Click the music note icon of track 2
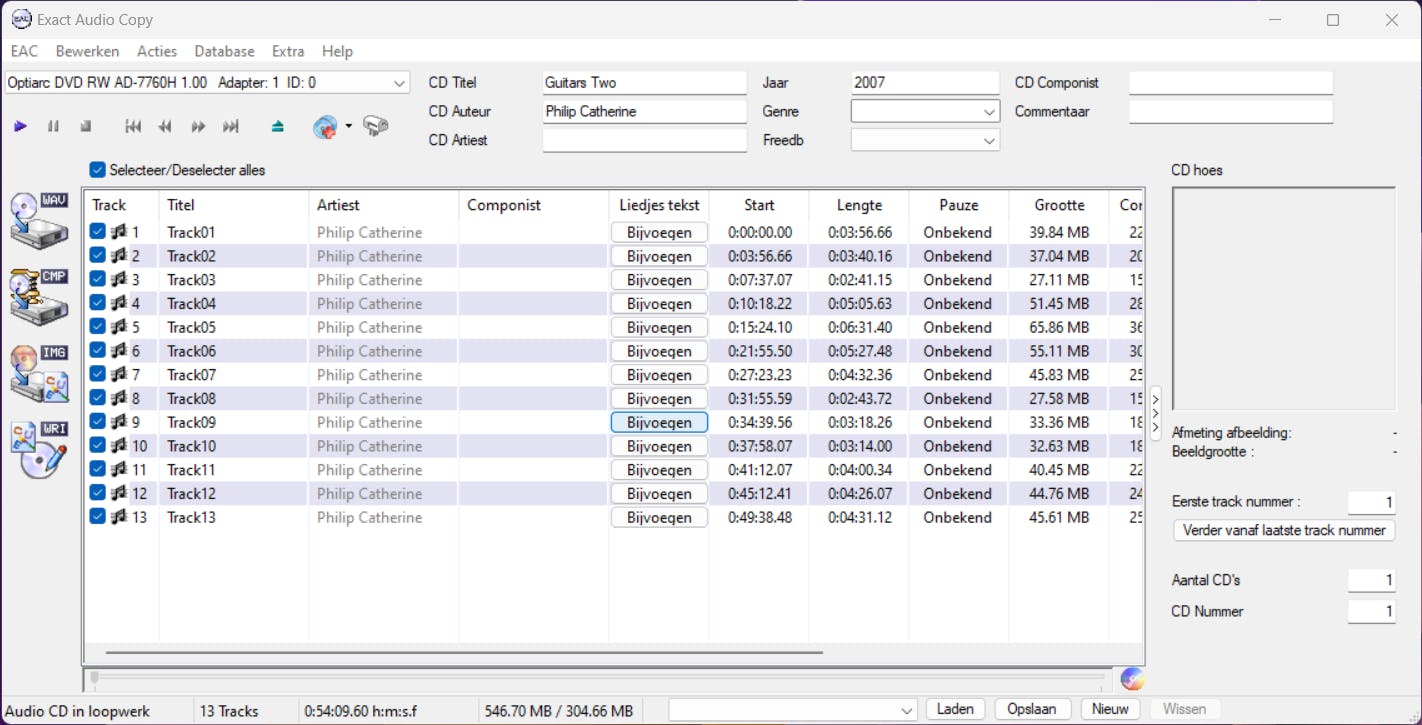Viewport: 1422px width, 725px height. [119, 256]
